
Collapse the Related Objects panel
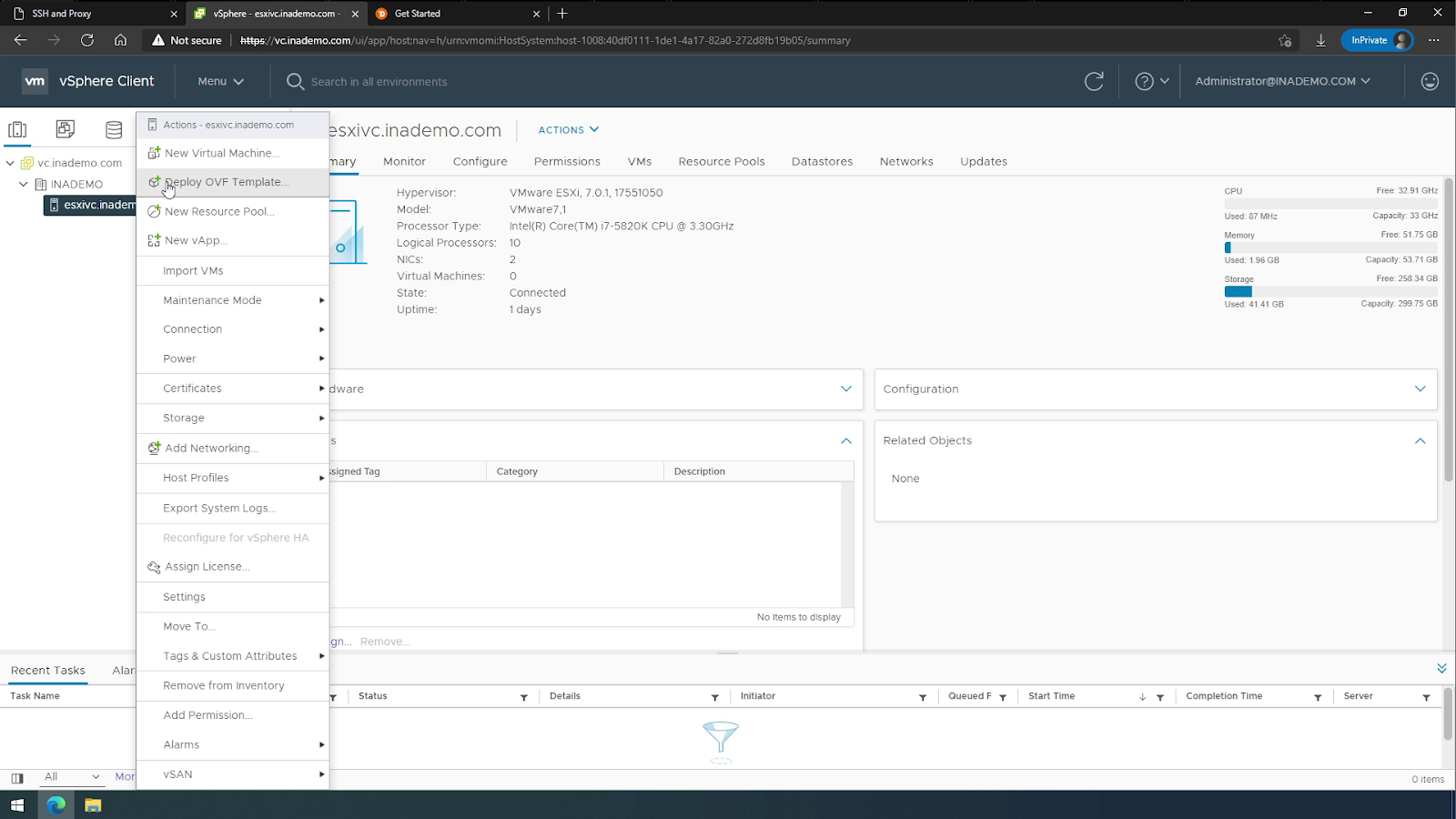[x=1421, y=440]
